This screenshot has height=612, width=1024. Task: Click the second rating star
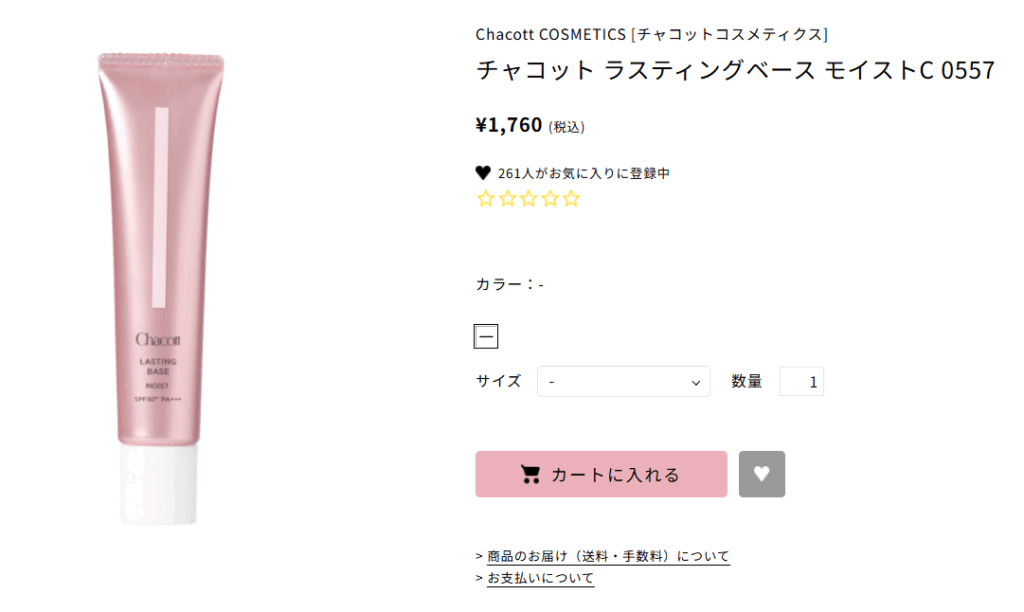click(507, 198)
